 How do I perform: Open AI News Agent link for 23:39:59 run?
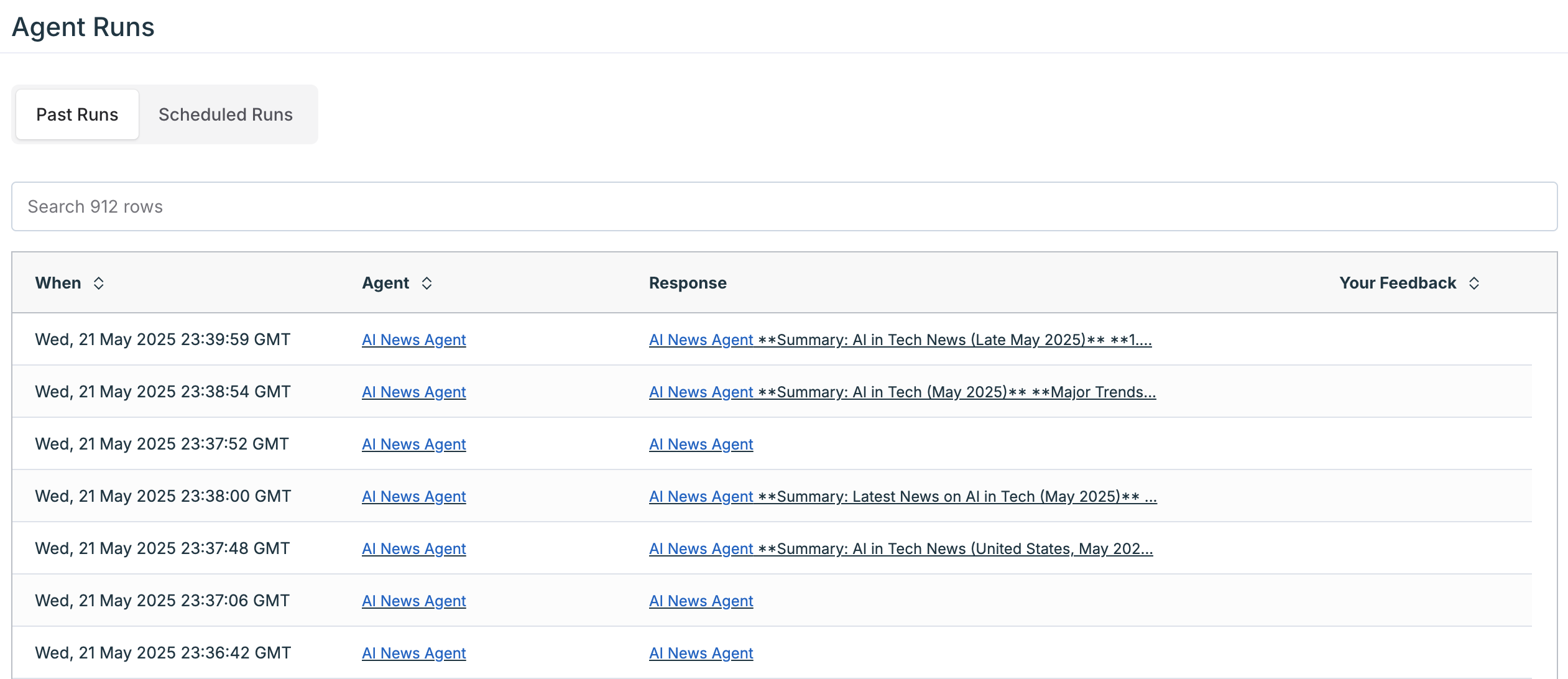pos(414,340)
